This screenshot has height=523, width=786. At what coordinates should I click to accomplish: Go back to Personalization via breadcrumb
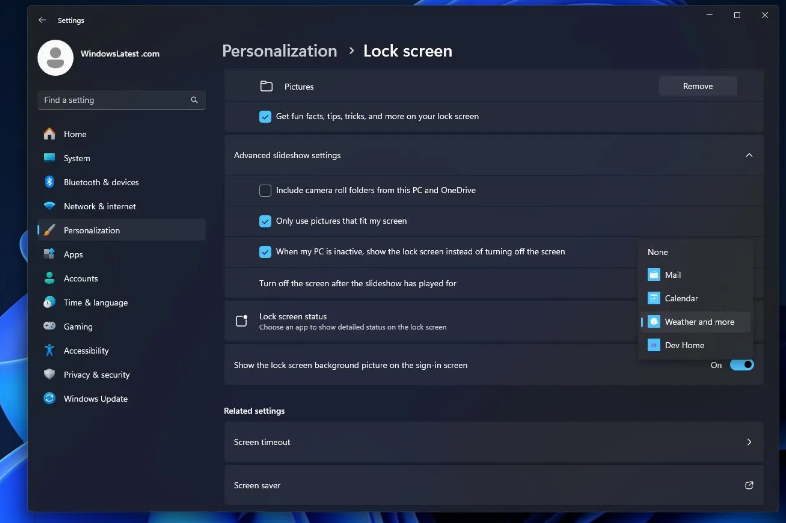click(x=279, y=51)
